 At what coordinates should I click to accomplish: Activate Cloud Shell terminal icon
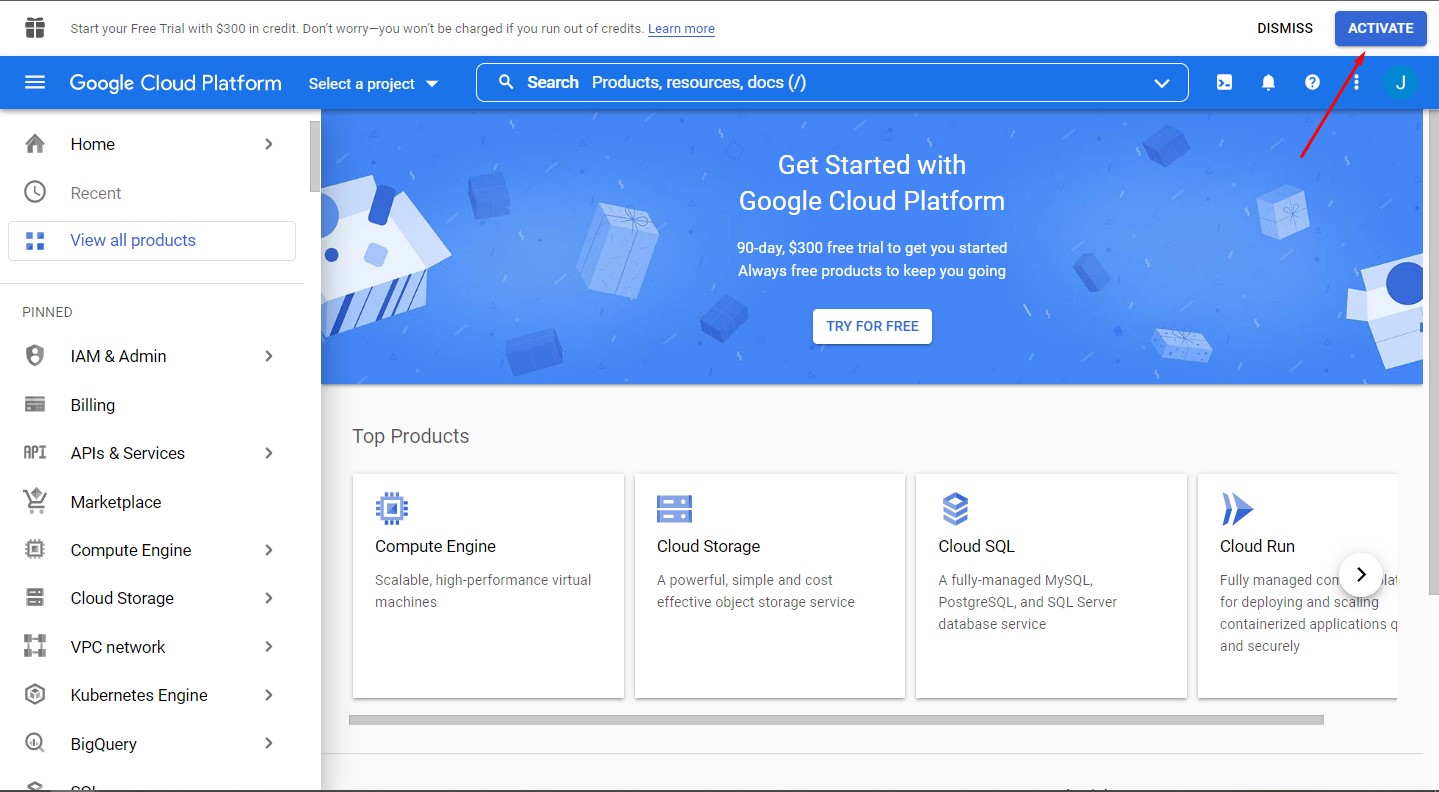[1224, 83]
